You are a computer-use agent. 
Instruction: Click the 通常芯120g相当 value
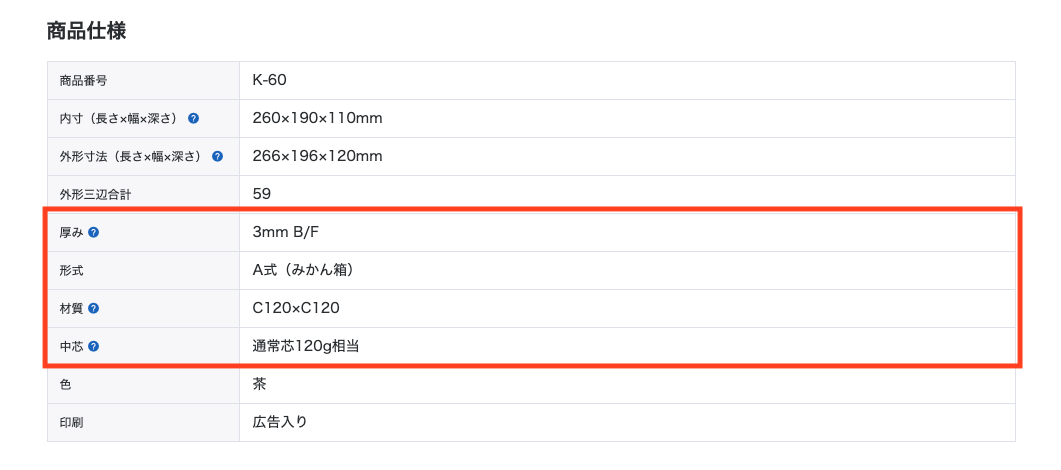pos(306,346)
